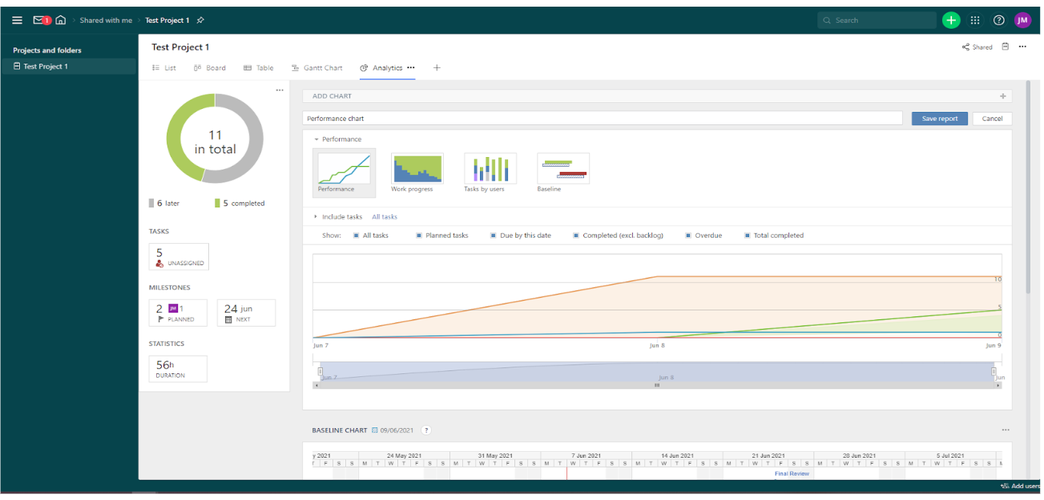Click the green plus create button
The image size is (1044, 500).
[x=951, y=20]
